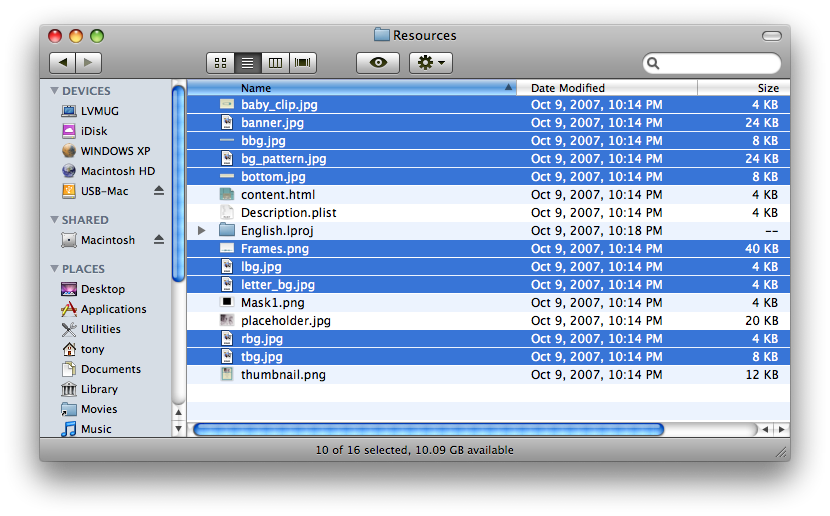Click the Spotlight search field
The width and height of the screenshot is (830, 516).
(711, 64)
